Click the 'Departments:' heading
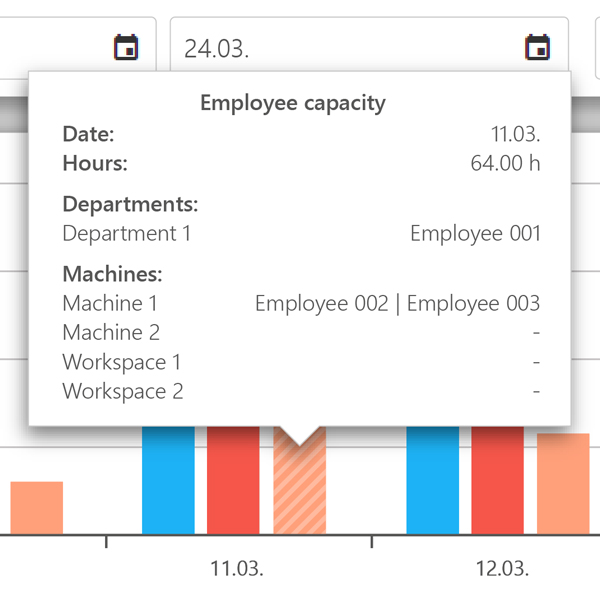This screenshot has width=600, height=600. tap(130, 204)
